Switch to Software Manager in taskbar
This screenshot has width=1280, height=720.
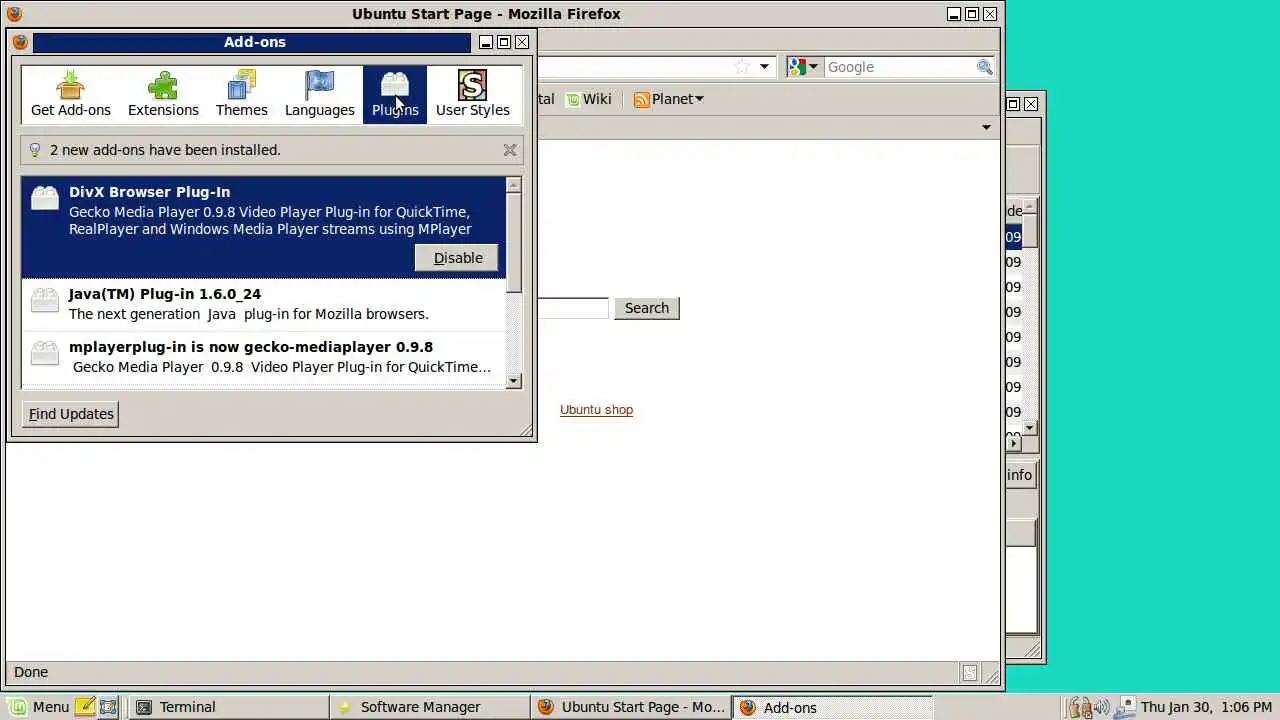point(430,707)
